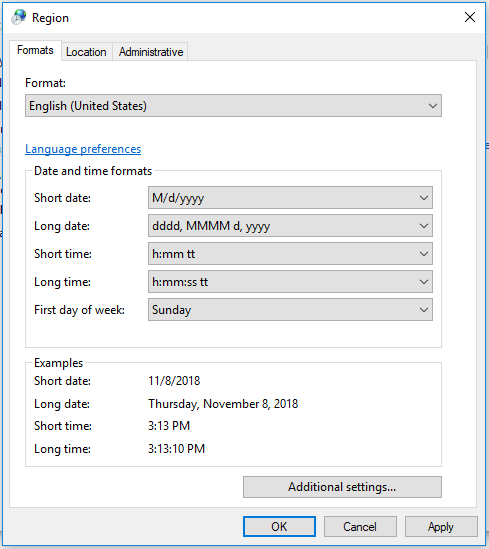Click the chevron arrow on the Sunday combo

424,310
